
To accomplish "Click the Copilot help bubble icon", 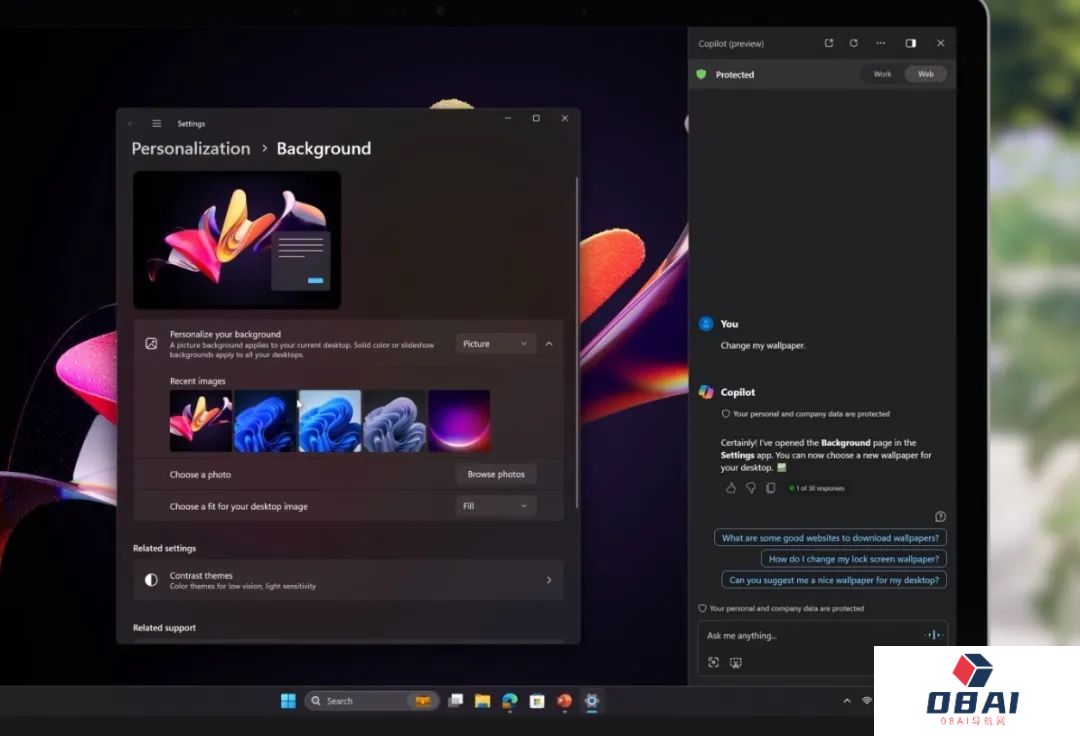I will coord(940,516).
